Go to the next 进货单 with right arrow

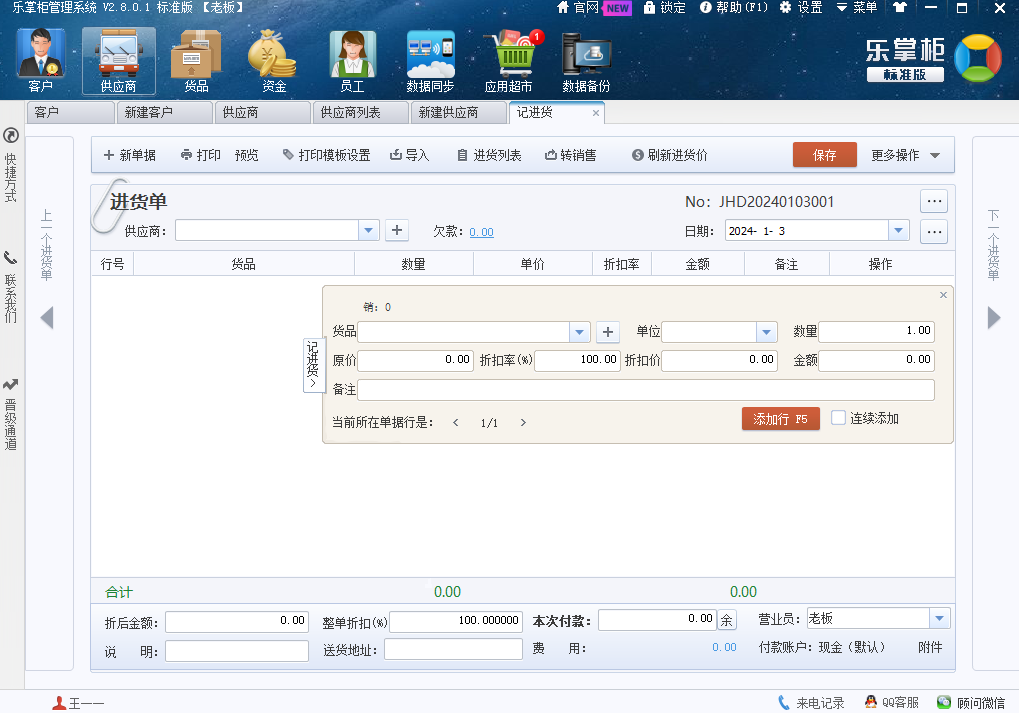pyautogui.click(x=993, y=318)
